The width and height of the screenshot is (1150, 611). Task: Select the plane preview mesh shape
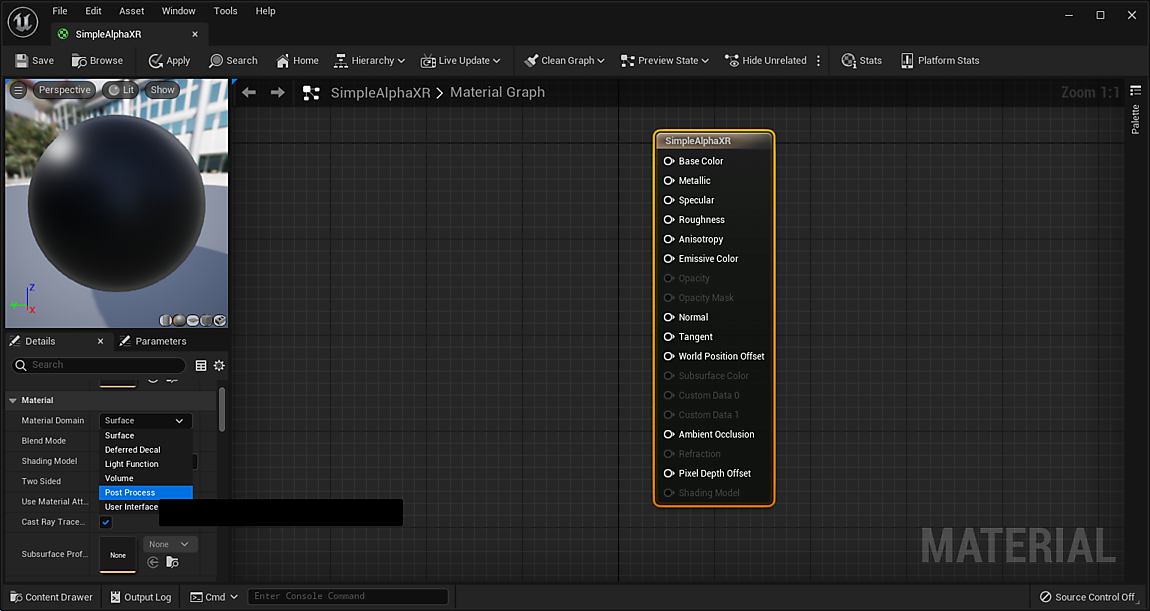[x=192, y=320]
